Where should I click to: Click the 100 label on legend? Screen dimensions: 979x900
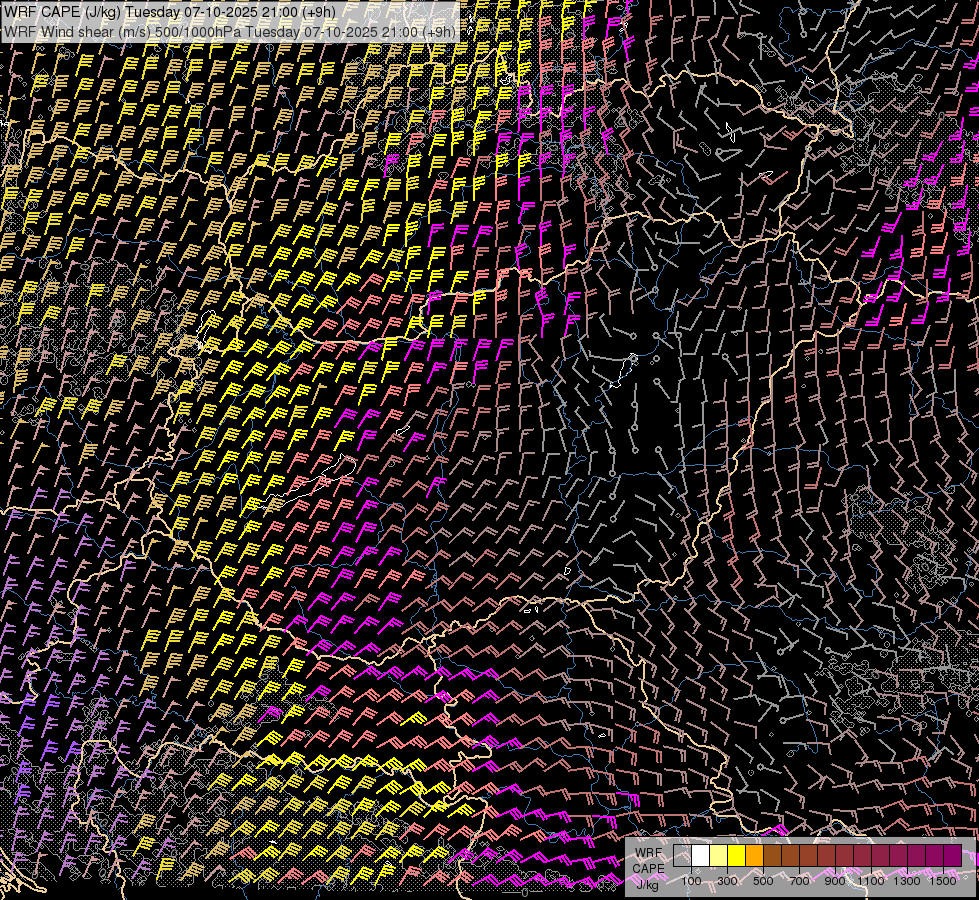tap(691, 881)
